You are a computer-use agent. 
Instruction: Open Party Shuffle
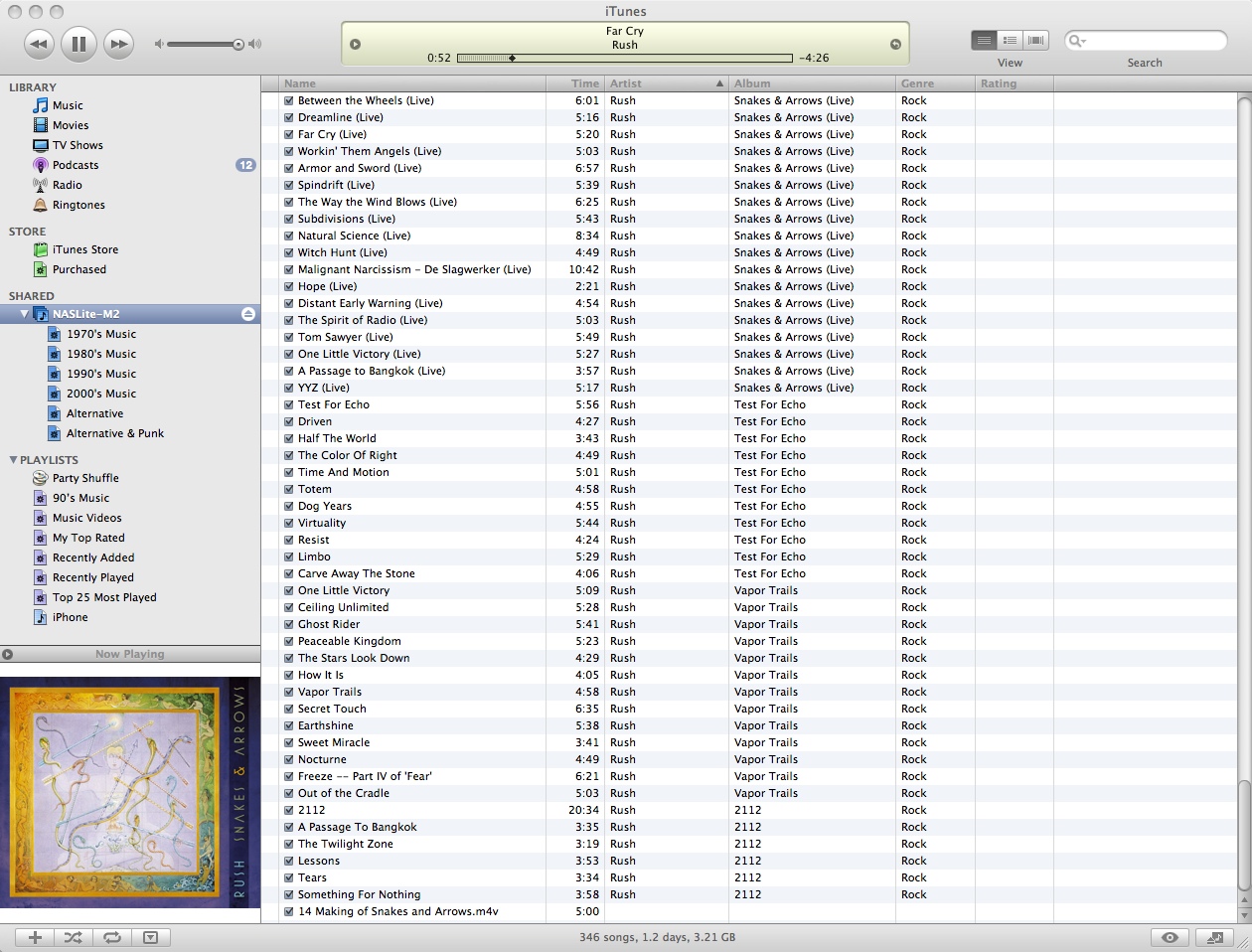click(x=85, y=478)
